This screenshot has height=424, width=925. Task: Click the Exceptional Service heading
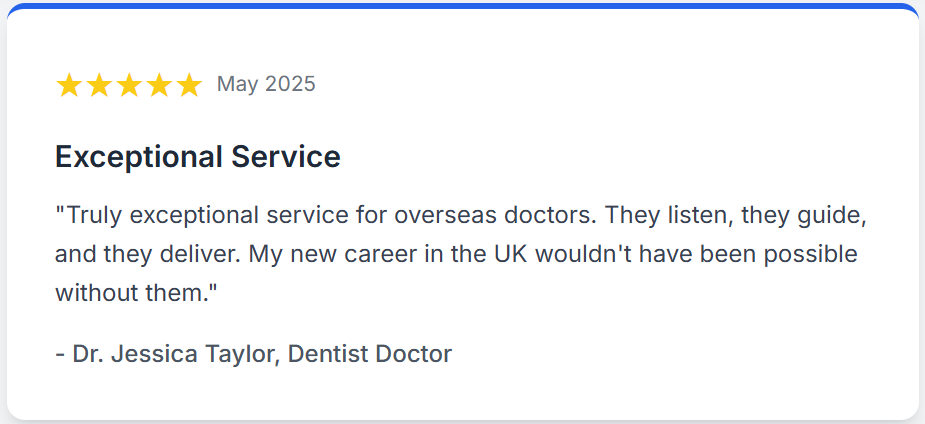[198, 157]
